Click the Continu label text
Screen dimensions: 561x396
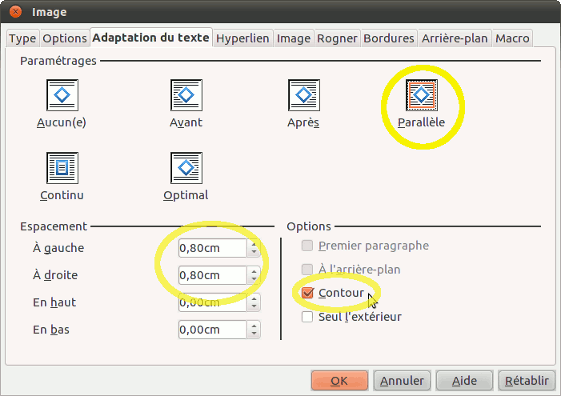pyautogui.click(x=62, y=195)
